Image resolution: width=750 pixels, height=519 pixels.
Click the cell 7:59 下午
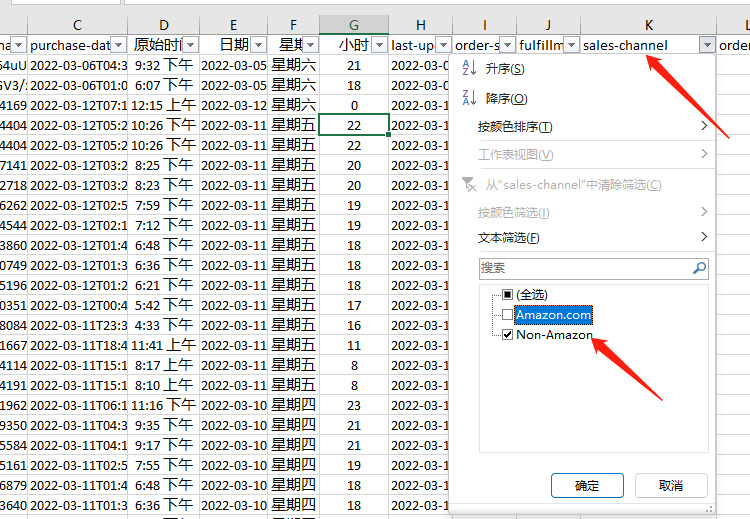pyautogui.click(x=164, y=205)
